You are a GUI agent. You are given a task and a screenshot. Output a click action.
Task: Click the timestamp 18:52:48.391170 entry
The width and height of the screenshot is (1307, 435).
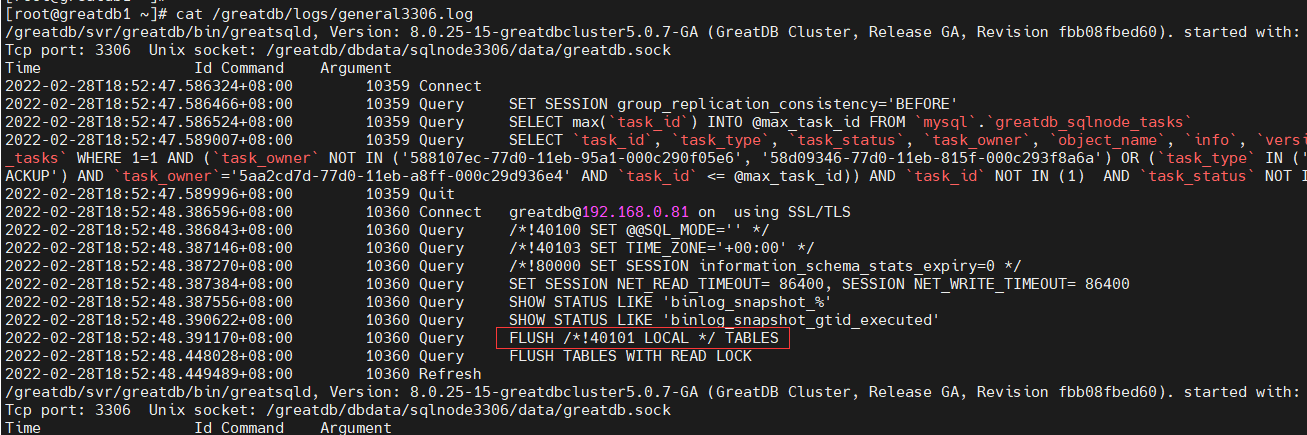(x=148, y=338)
